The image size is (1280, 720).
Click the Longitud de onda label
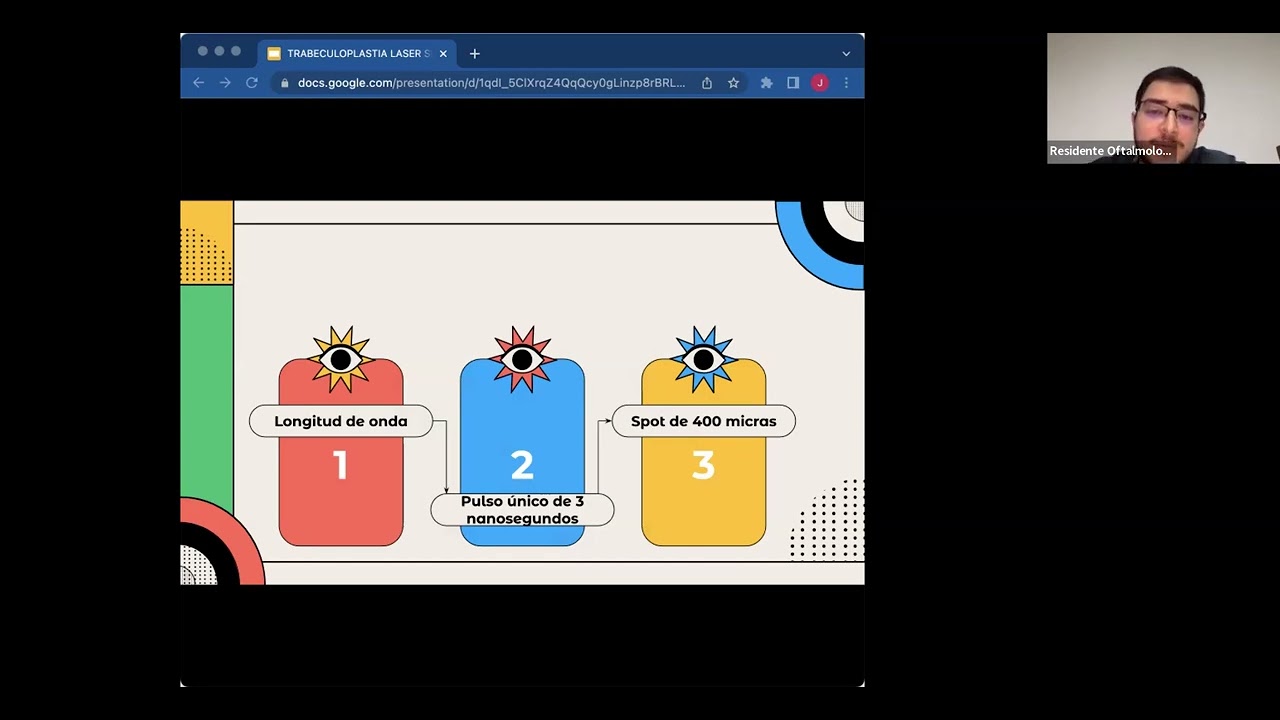[x=341, y=421]
